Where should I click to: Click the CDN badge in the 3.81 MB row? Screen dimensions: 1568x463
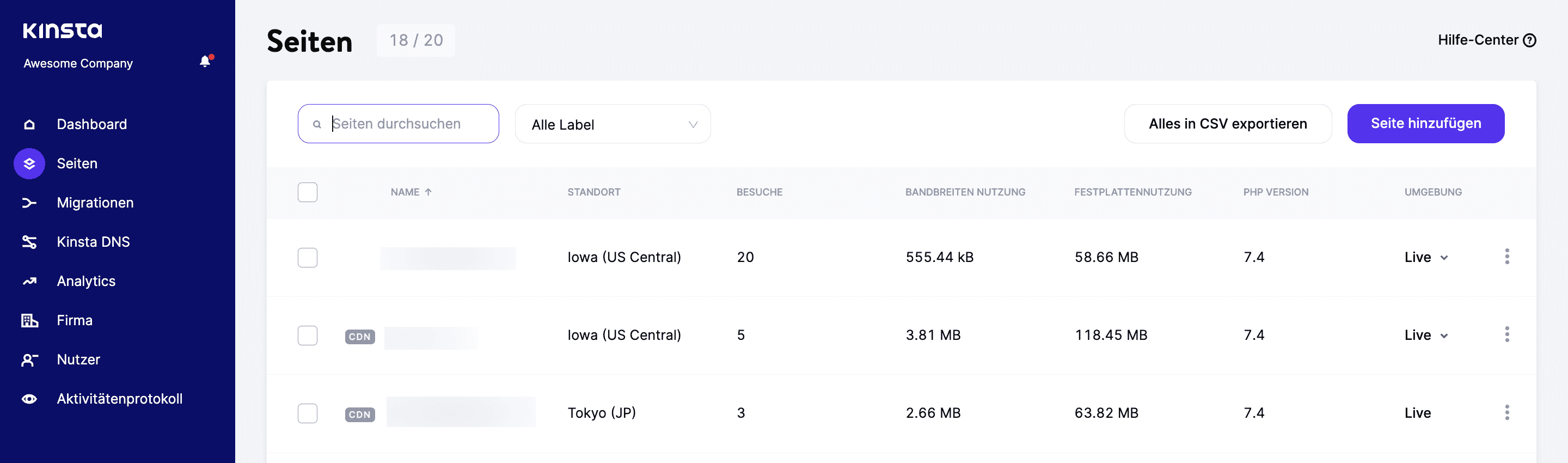coord(360,337)
